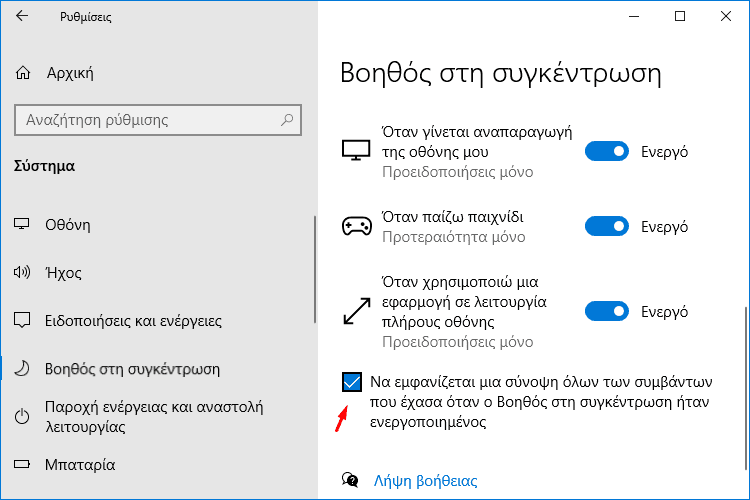Image resolution: width=750 pixels, height=500 pixels.
Task: Go to Ειδοποιήσεις και ενέργειες page
Action: 133,321
